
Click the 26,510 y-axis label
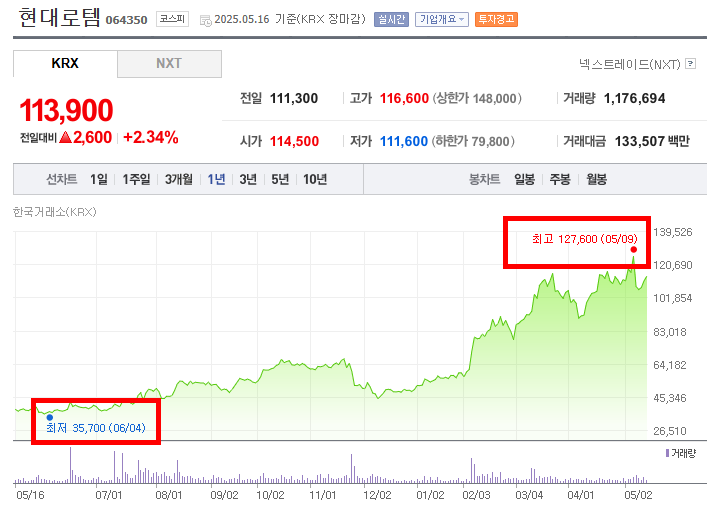tap(670, 431)
